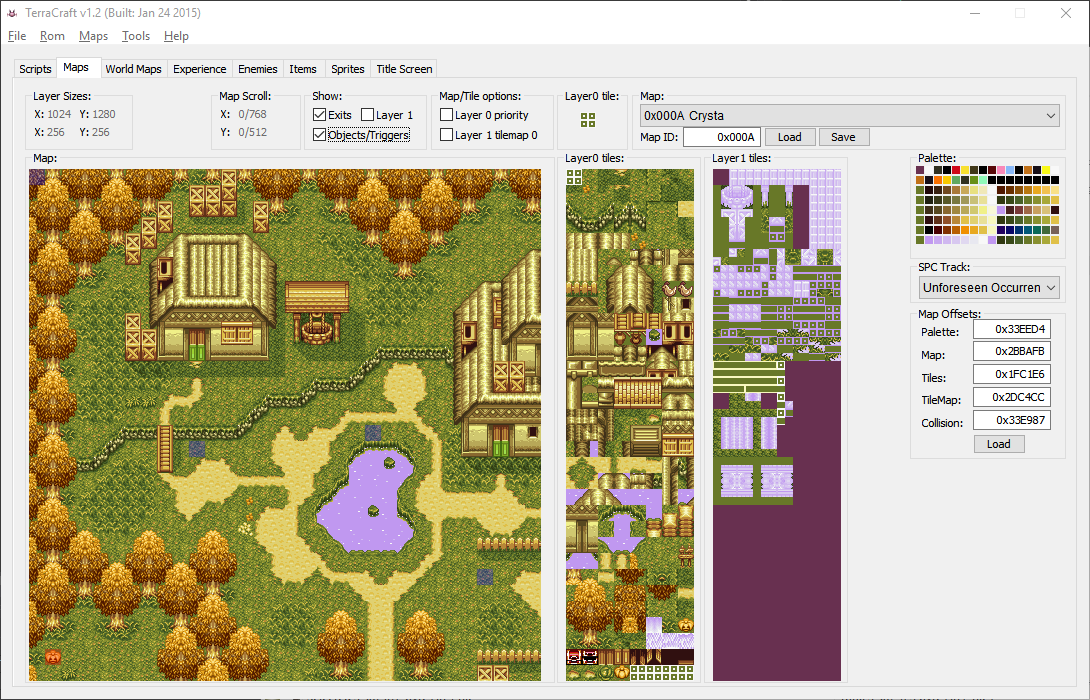
Task: Click the TerraCraft app icon in title bar
Action: (12, 13)
